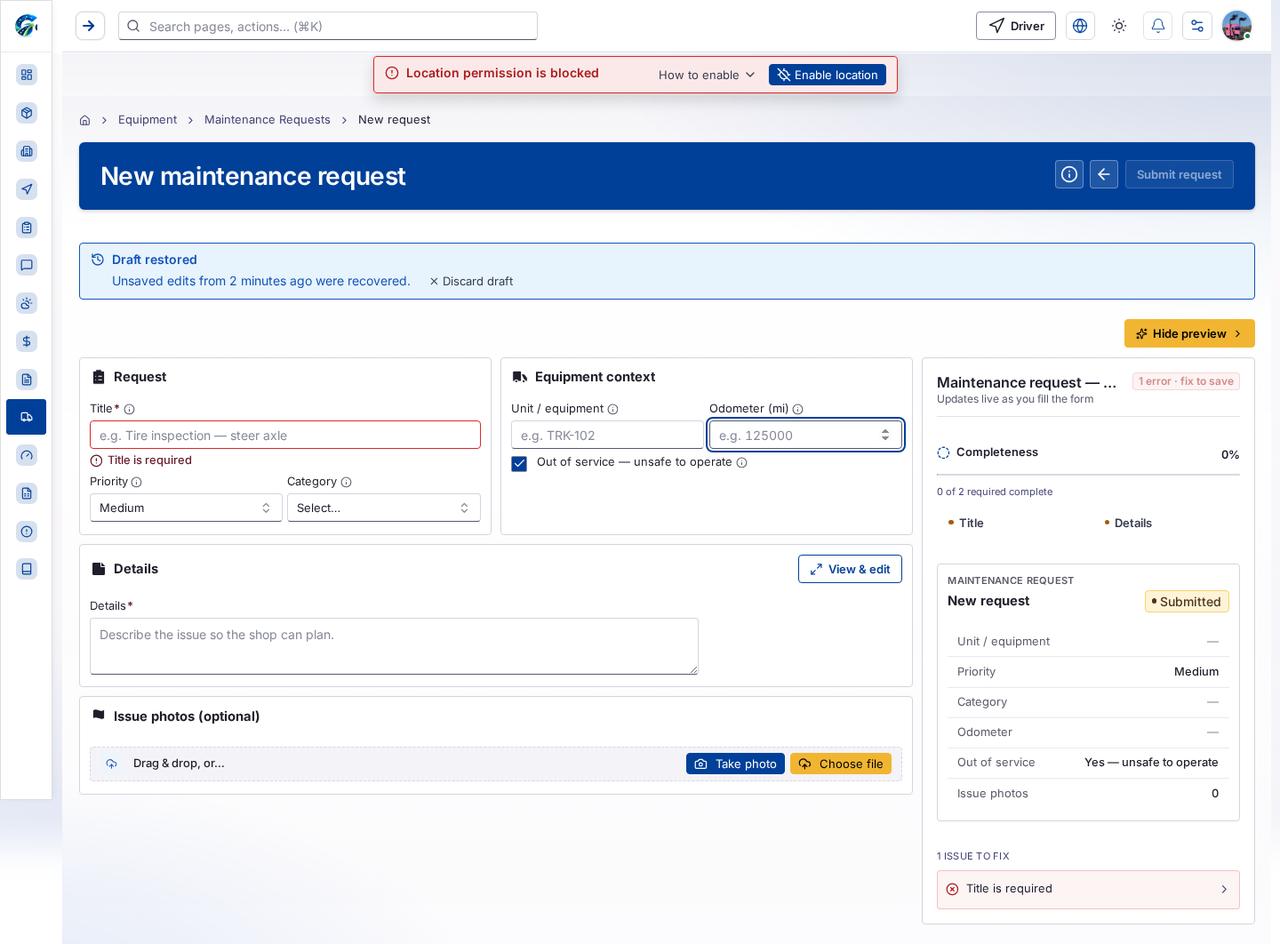
Task: Click Enable location button
Action: [x=827, y=75]
